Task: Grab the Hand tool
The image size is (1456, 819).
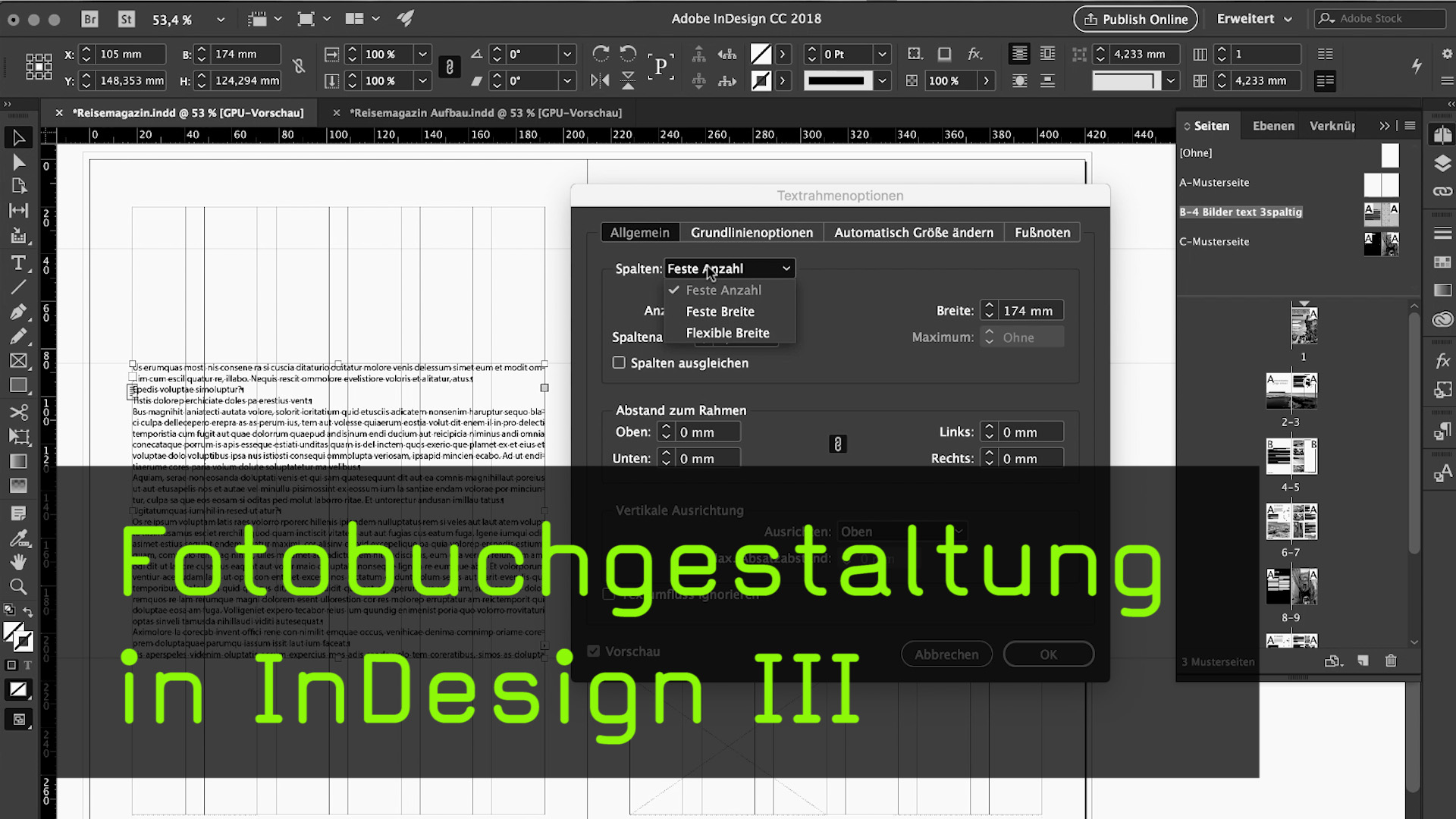Action: point(19,562)
